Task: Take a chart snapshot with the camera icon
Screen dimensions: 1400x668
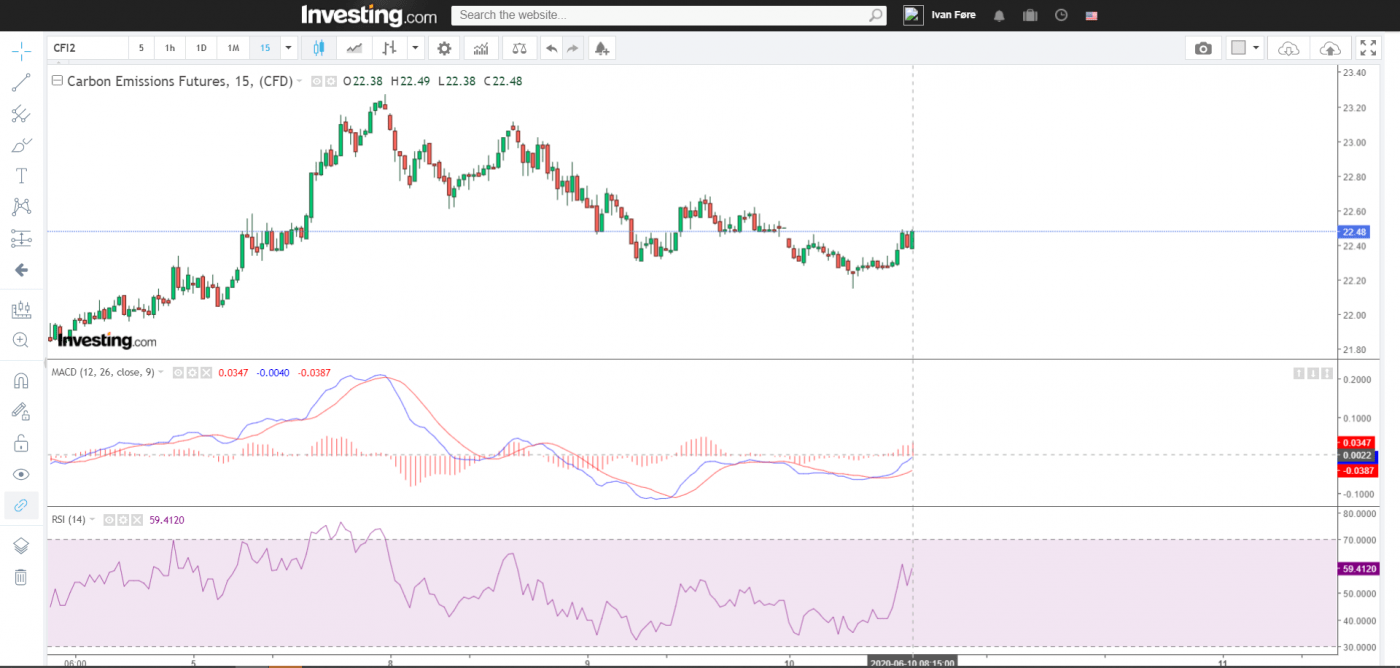Action: pos(1203,48)
